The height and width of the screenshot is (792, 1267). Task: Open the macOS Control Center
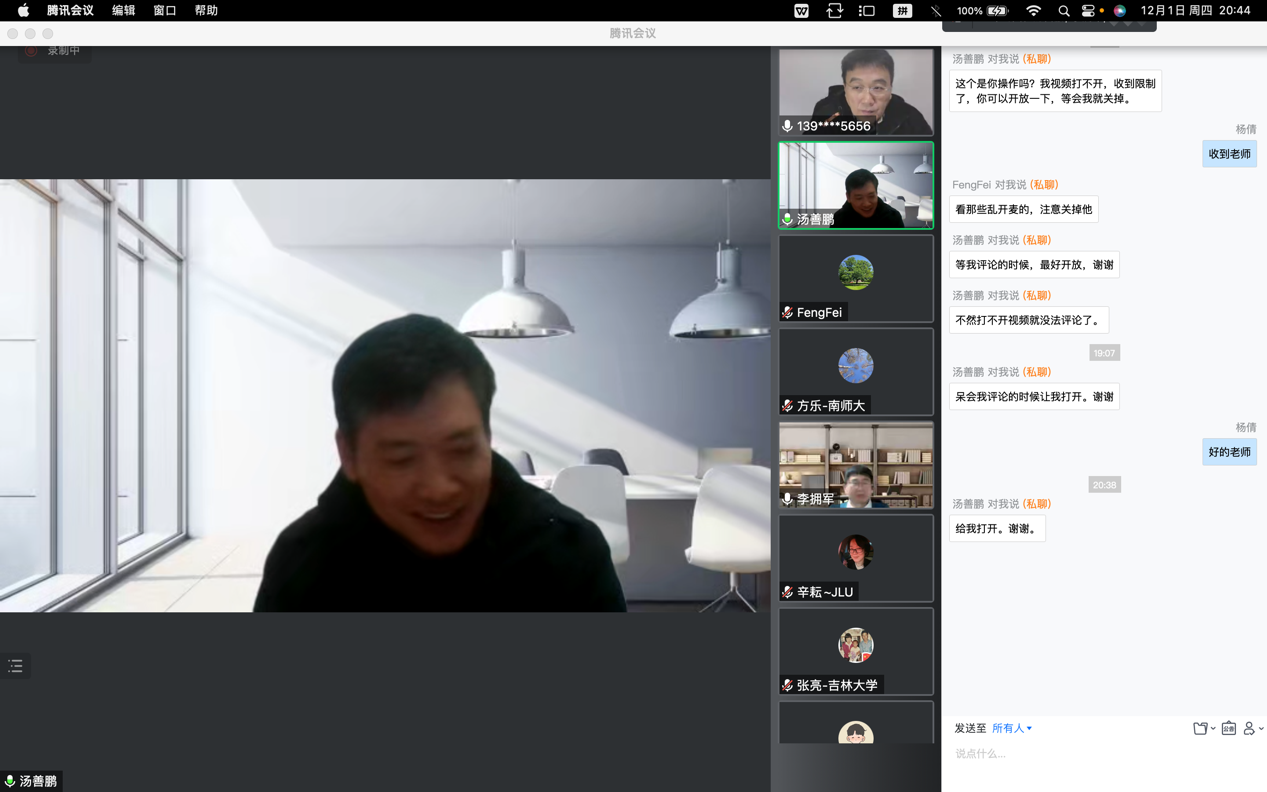click(x=1088, y=11)
